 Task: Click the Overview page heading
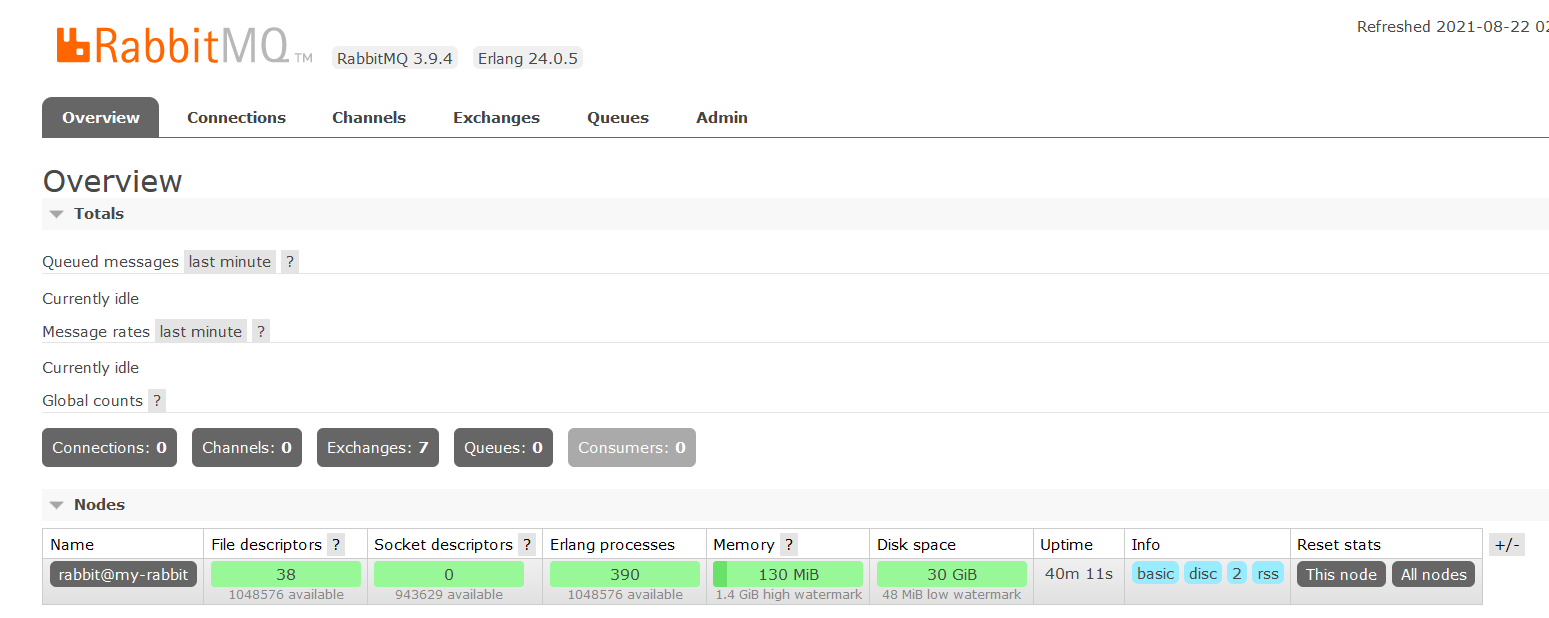pos(112,181)
